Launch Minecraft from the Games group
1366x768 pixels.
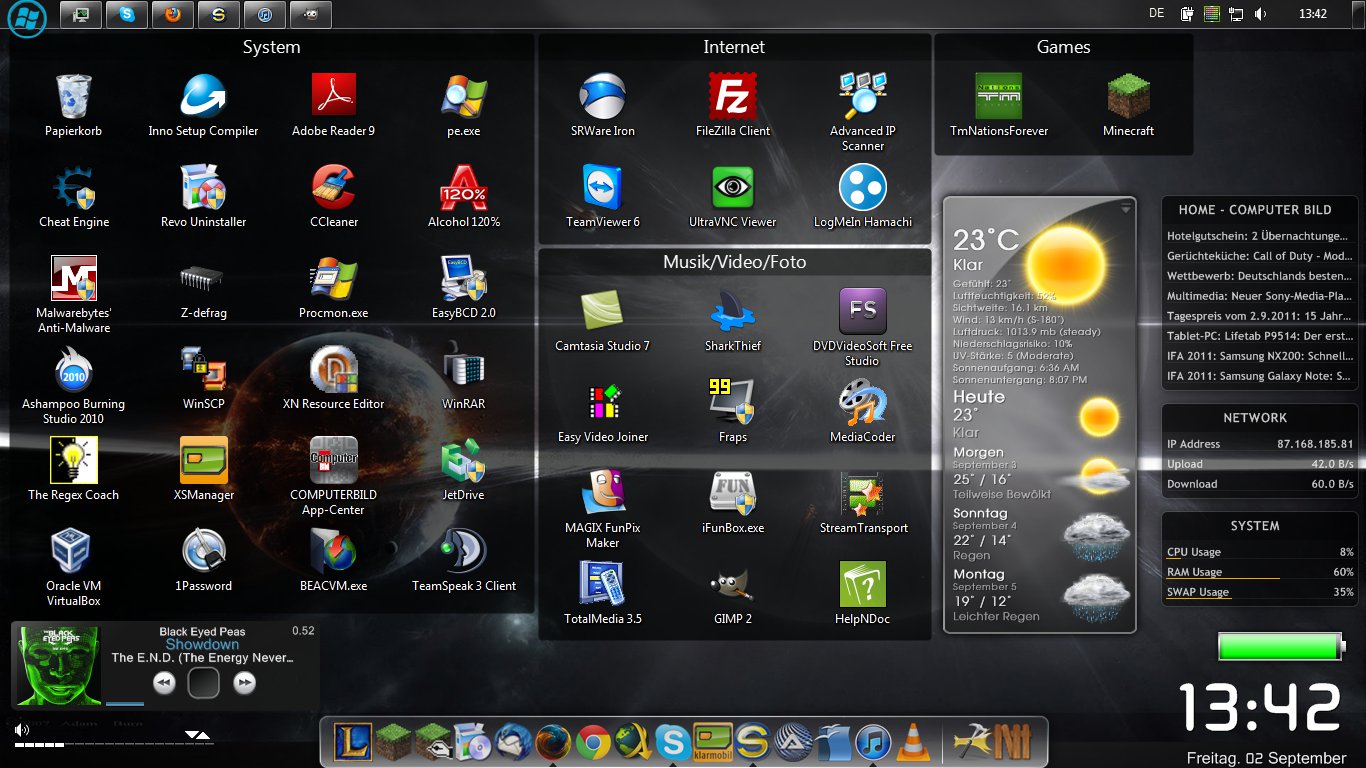[1128, 97]
